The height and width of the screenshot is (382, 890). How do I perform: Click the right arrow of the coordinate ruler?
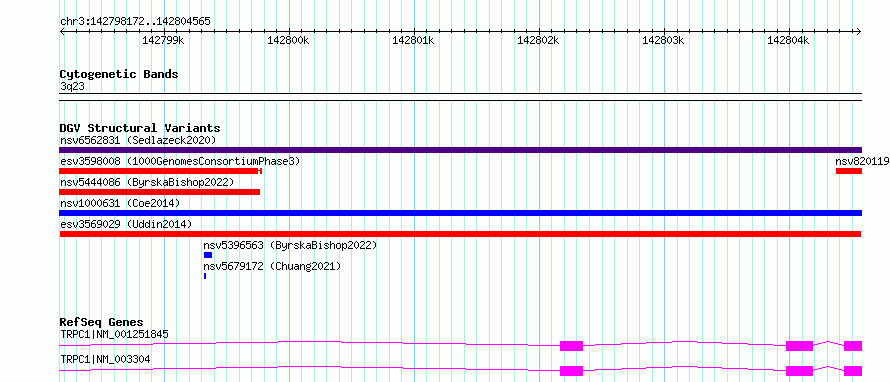tap(859, 31)
